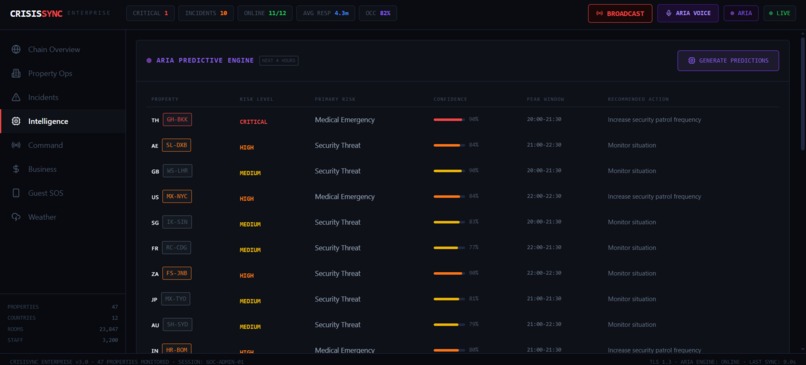Click the Property column header

164,99
